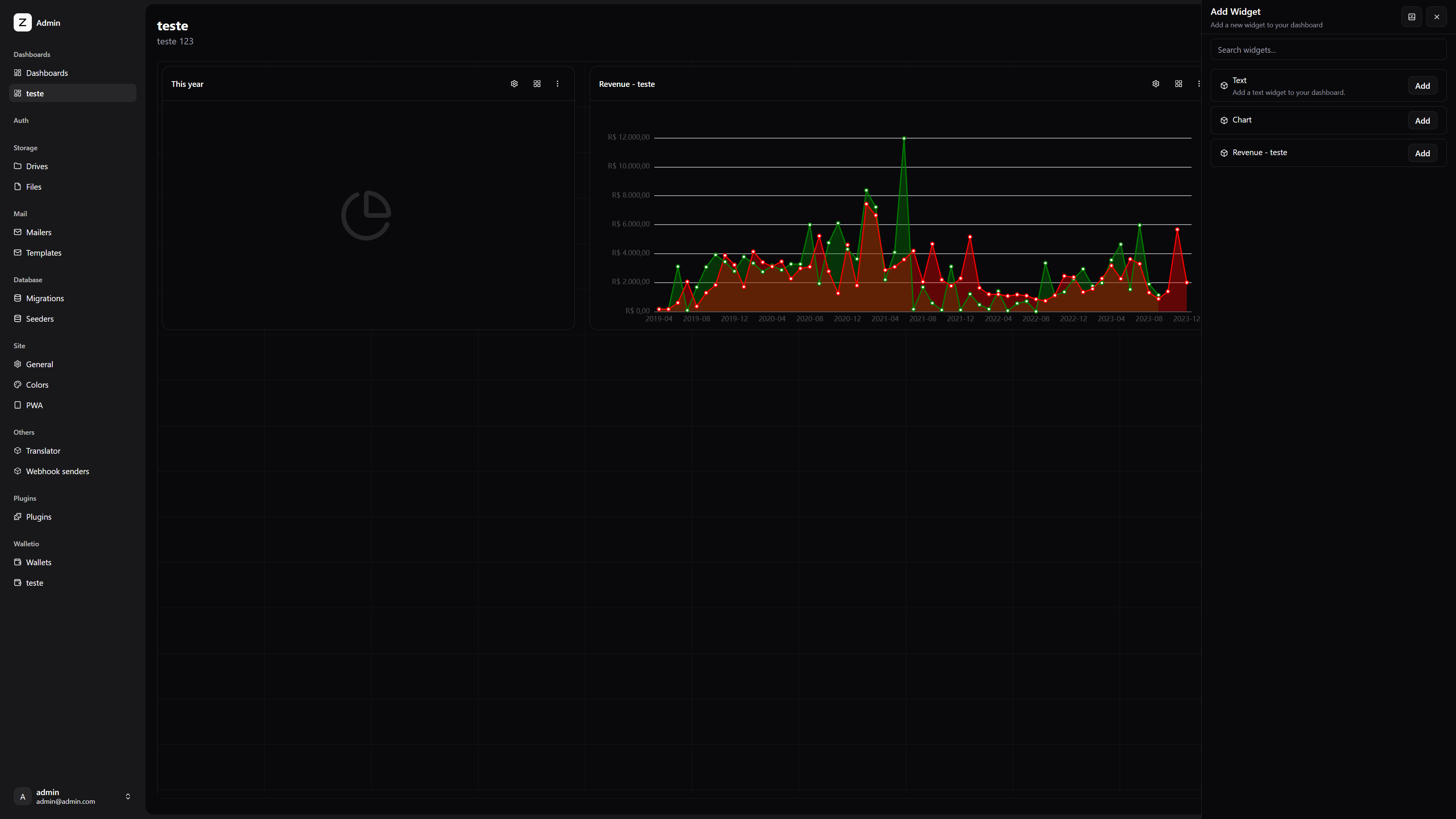Click the Translator cube icon
The width and height of the screenshot is (1456, 819).
[x=17, y=451]
